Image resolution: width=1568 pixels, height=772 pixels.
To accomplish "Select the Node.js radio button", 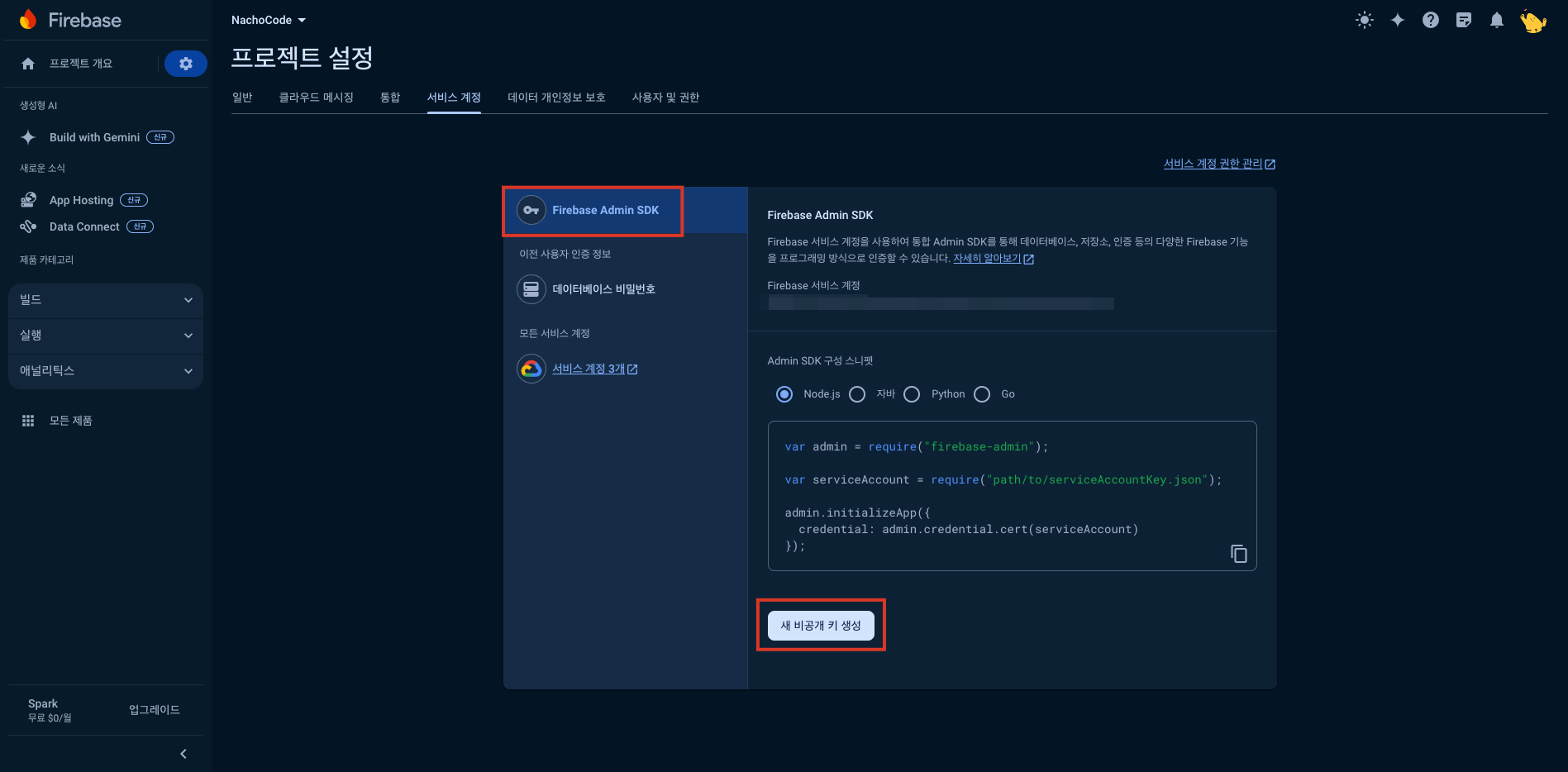I will pyautogui.click(x=784, y=394).
